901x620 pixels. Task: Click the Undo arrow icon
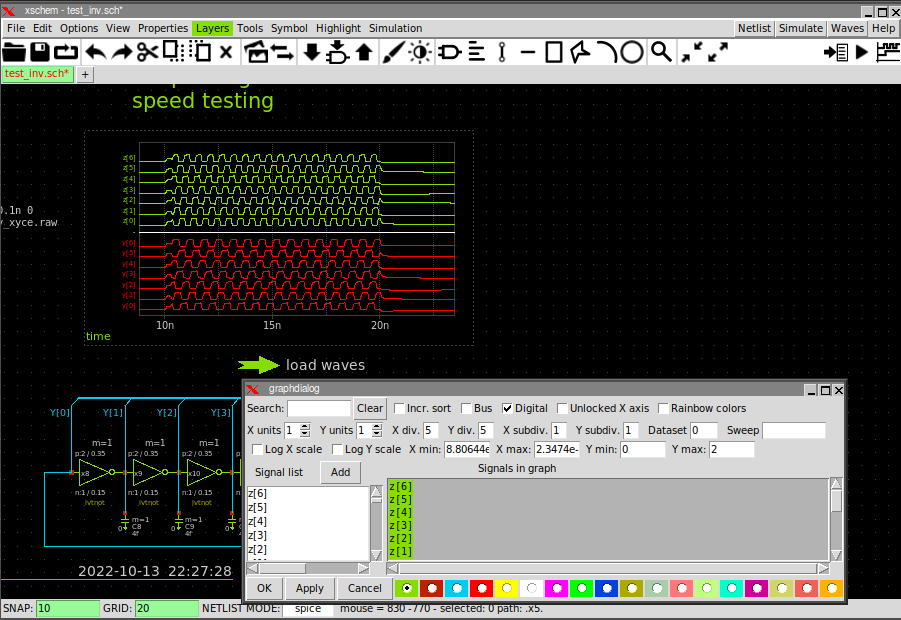point(96,52)
